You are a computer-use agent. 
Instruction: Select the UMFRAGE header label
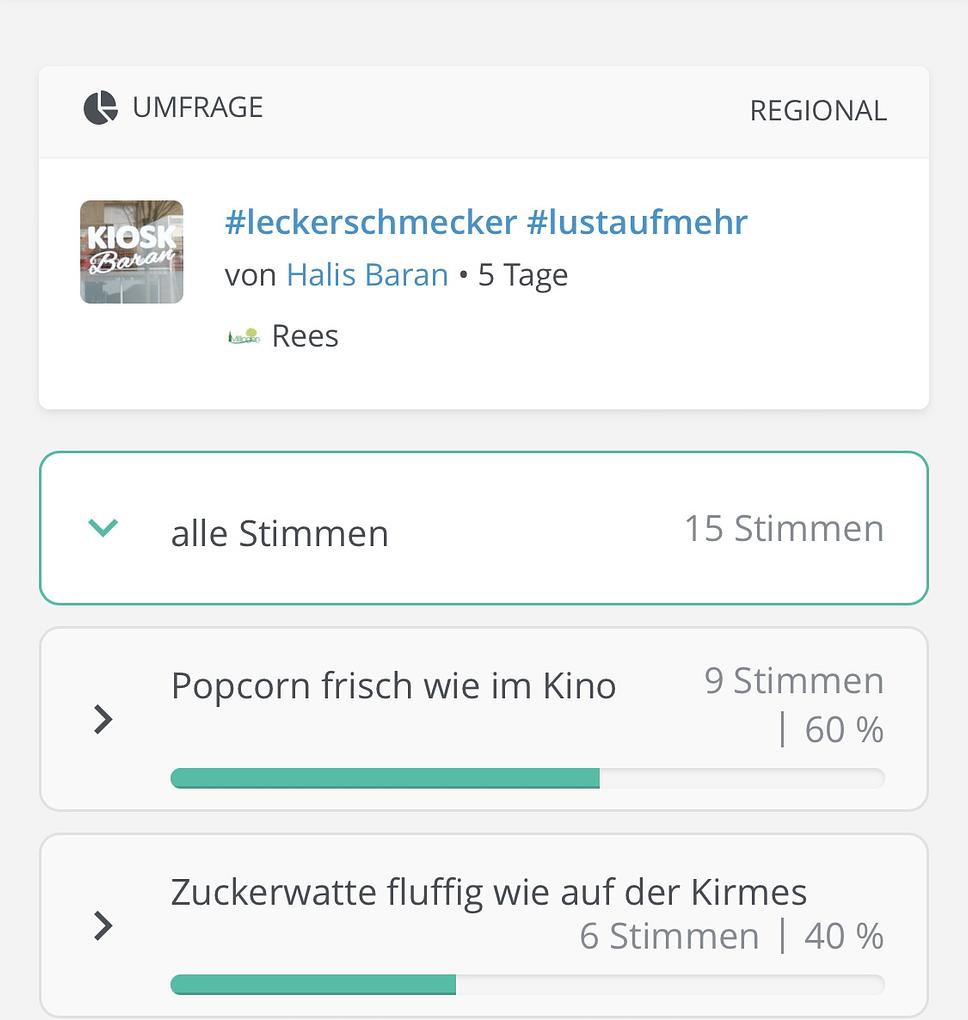coord(198,108)
